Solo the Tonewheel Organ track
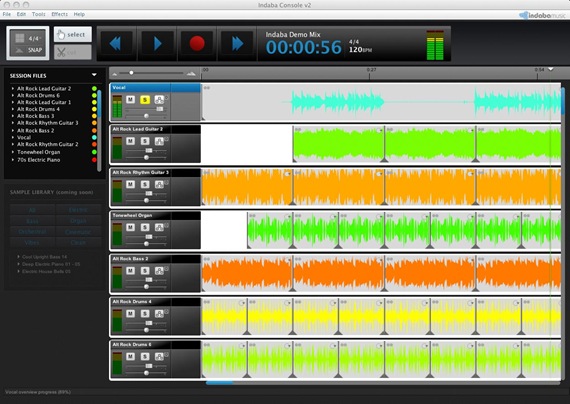570x404 pixels. coord(145,227)
